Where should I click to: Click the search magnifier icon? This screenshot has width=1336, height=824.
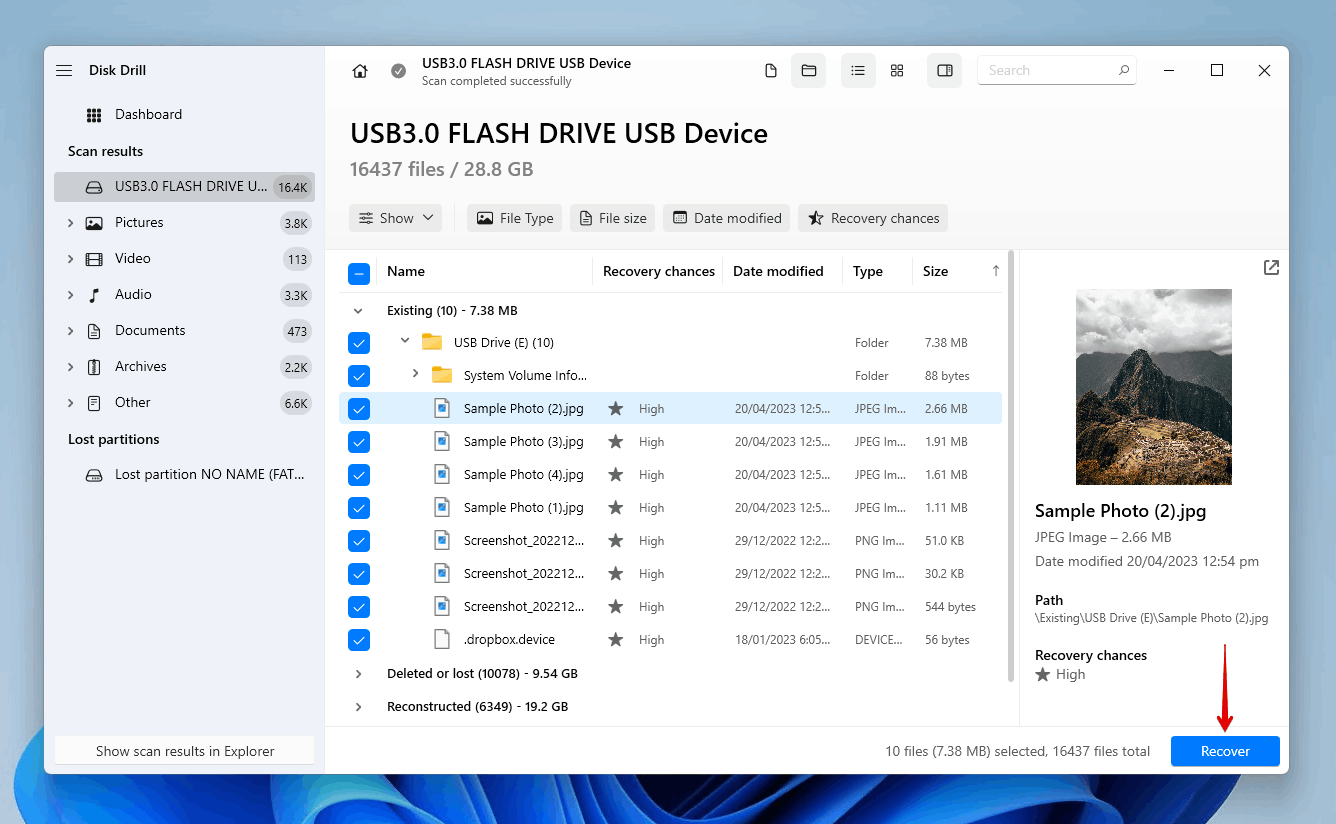[1124, 71]
